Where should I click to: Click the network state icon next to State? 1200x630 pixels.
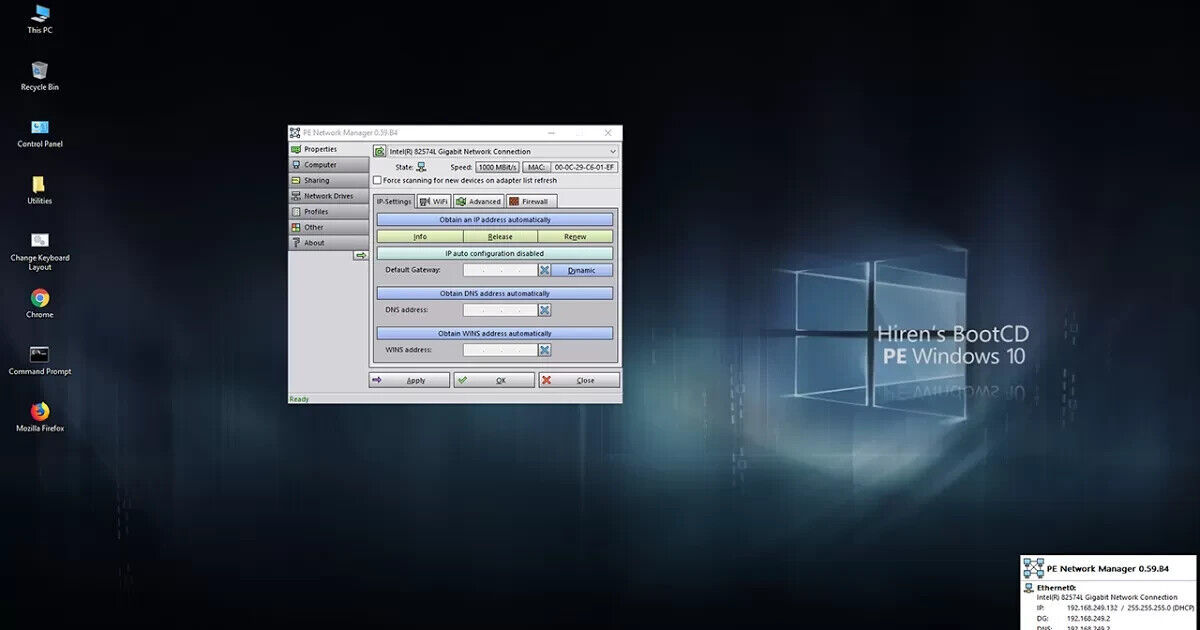[421, 167]
